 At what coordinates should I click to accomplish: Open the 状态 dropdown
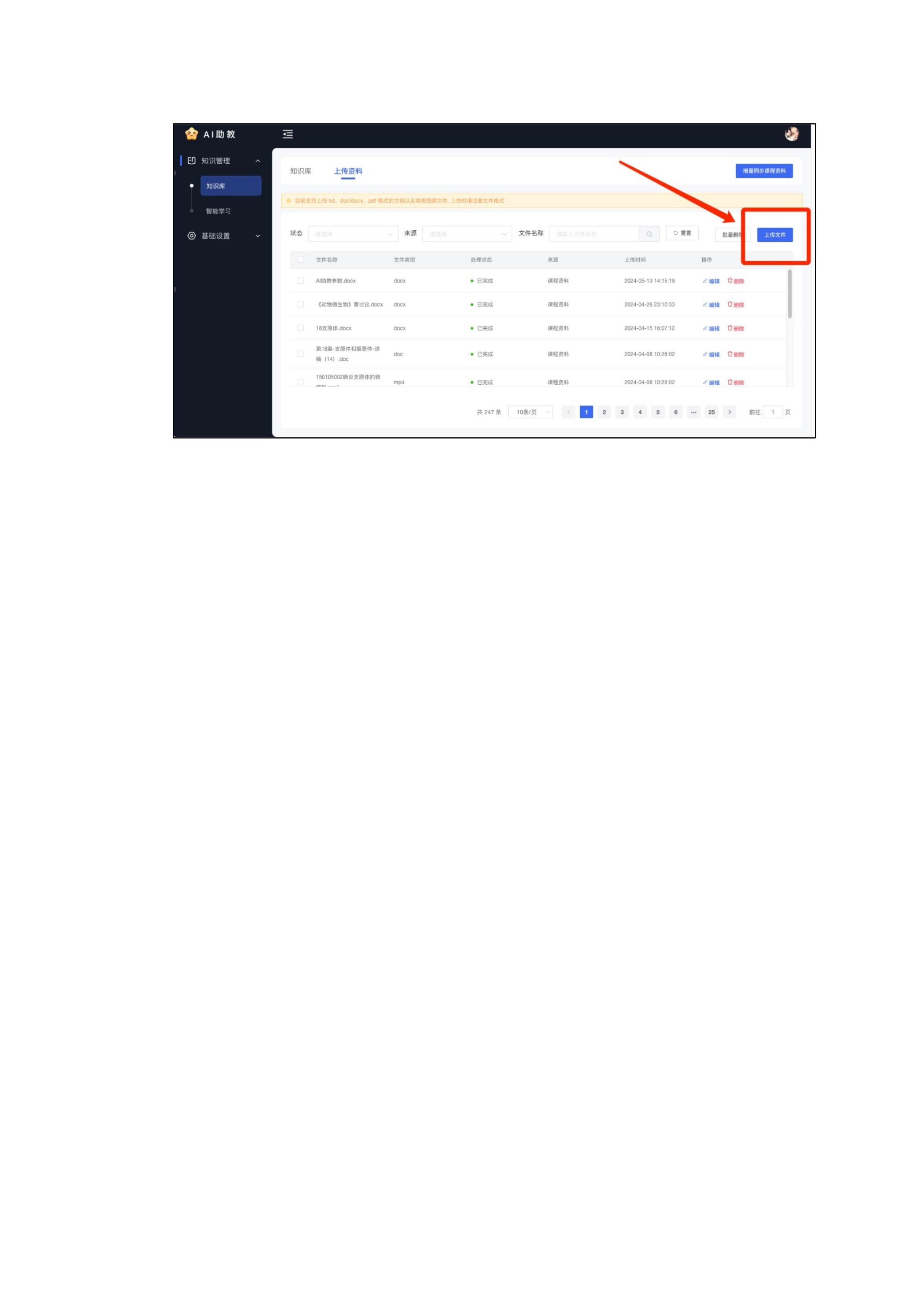tap(353, 234)
